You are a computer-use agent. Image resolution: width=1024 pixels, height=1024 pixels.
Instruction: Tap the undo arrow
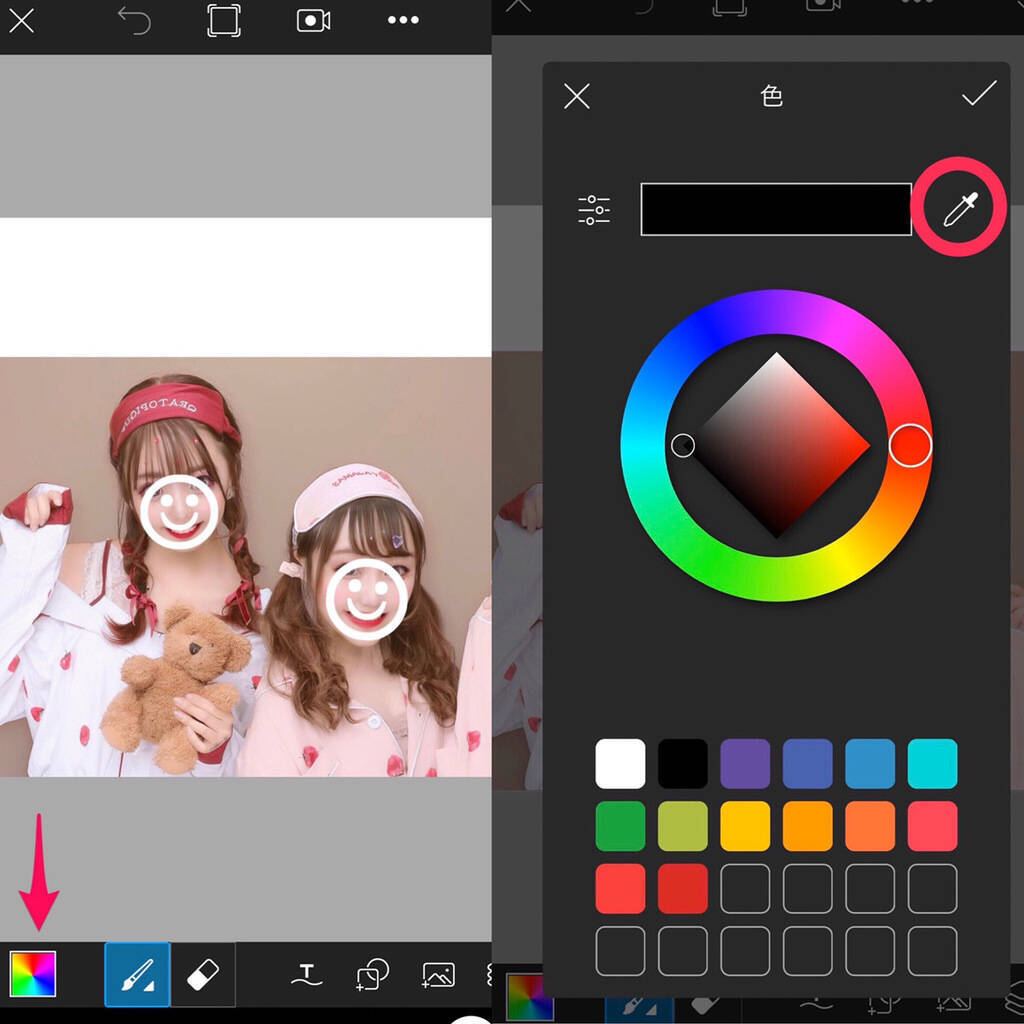pos(134,21)
